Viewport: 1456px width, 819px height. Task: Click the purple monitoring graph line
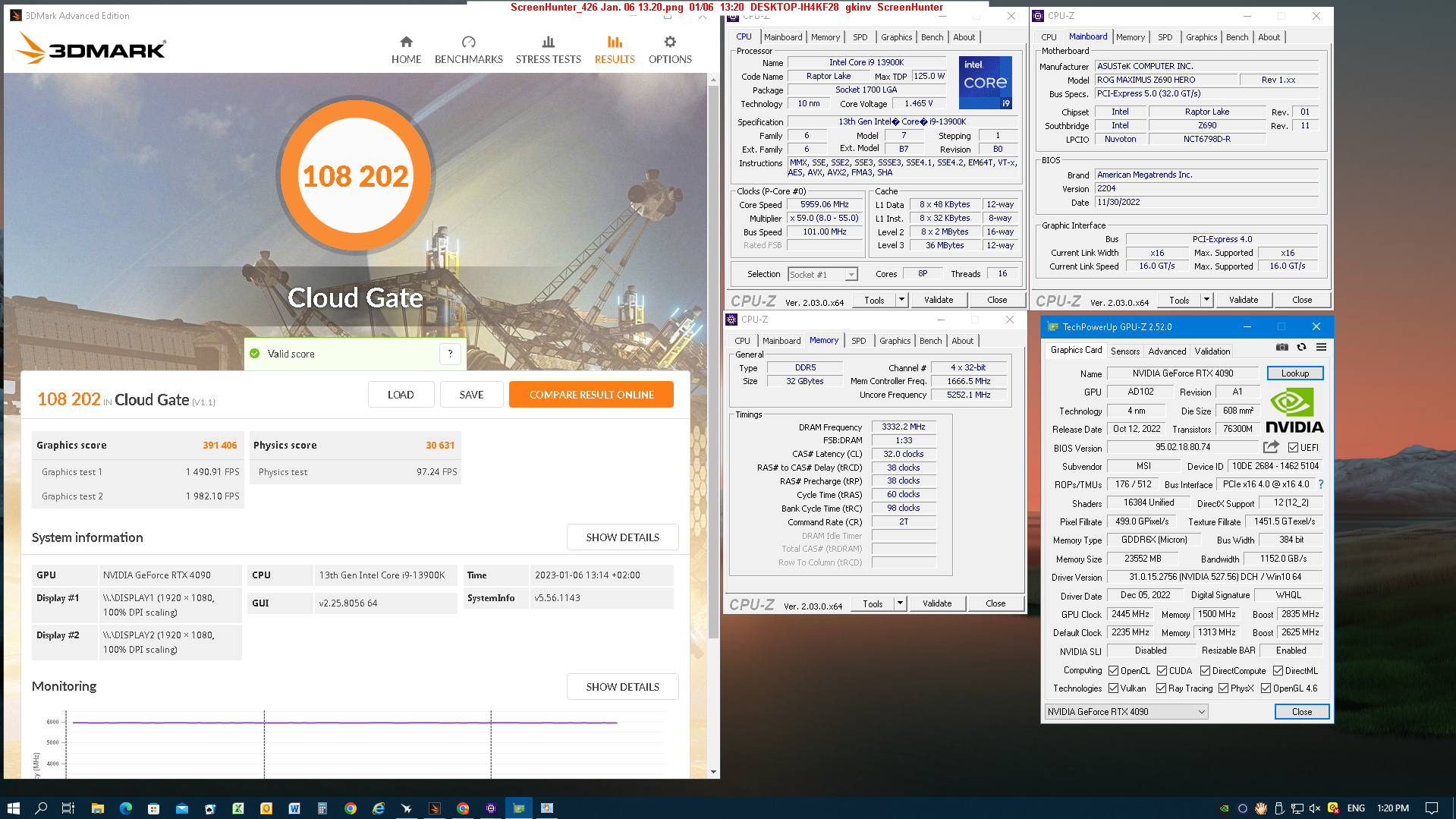pyautogui.click(x=344, y=723)
